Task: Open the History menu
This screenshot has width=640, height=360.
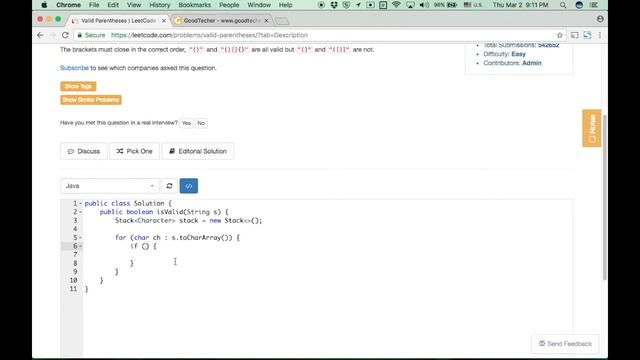Action: coord(159,5)
